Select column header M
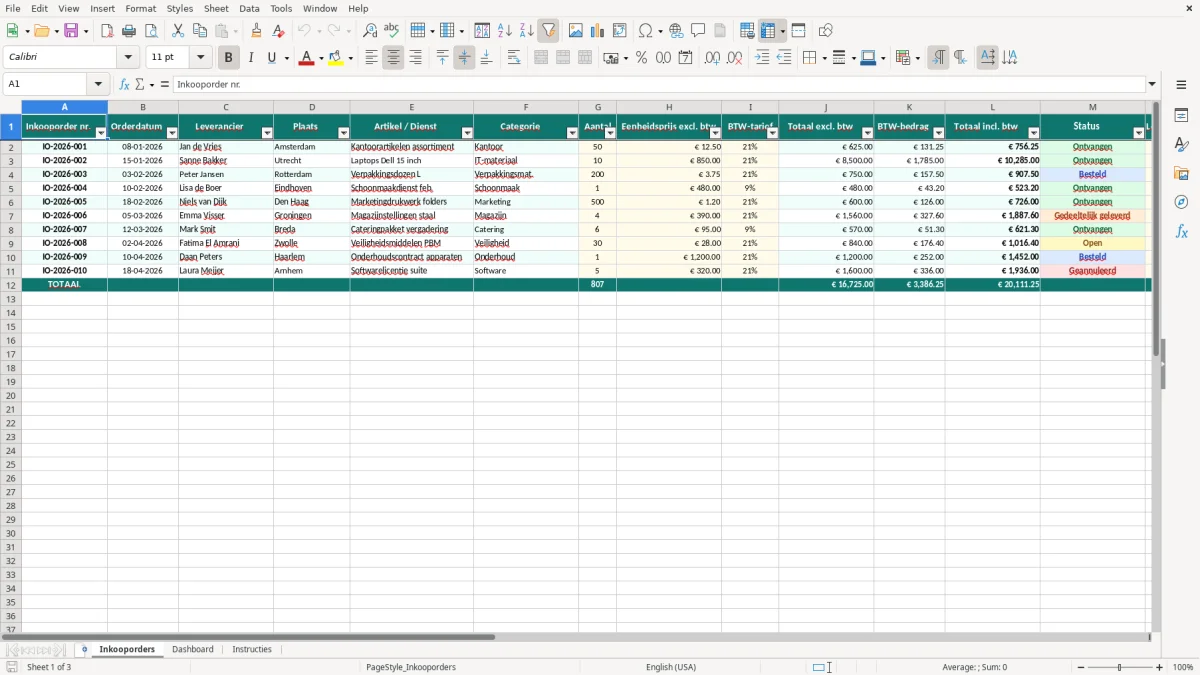Screen dimensions: 1200x675 [x=1092, y=107]
